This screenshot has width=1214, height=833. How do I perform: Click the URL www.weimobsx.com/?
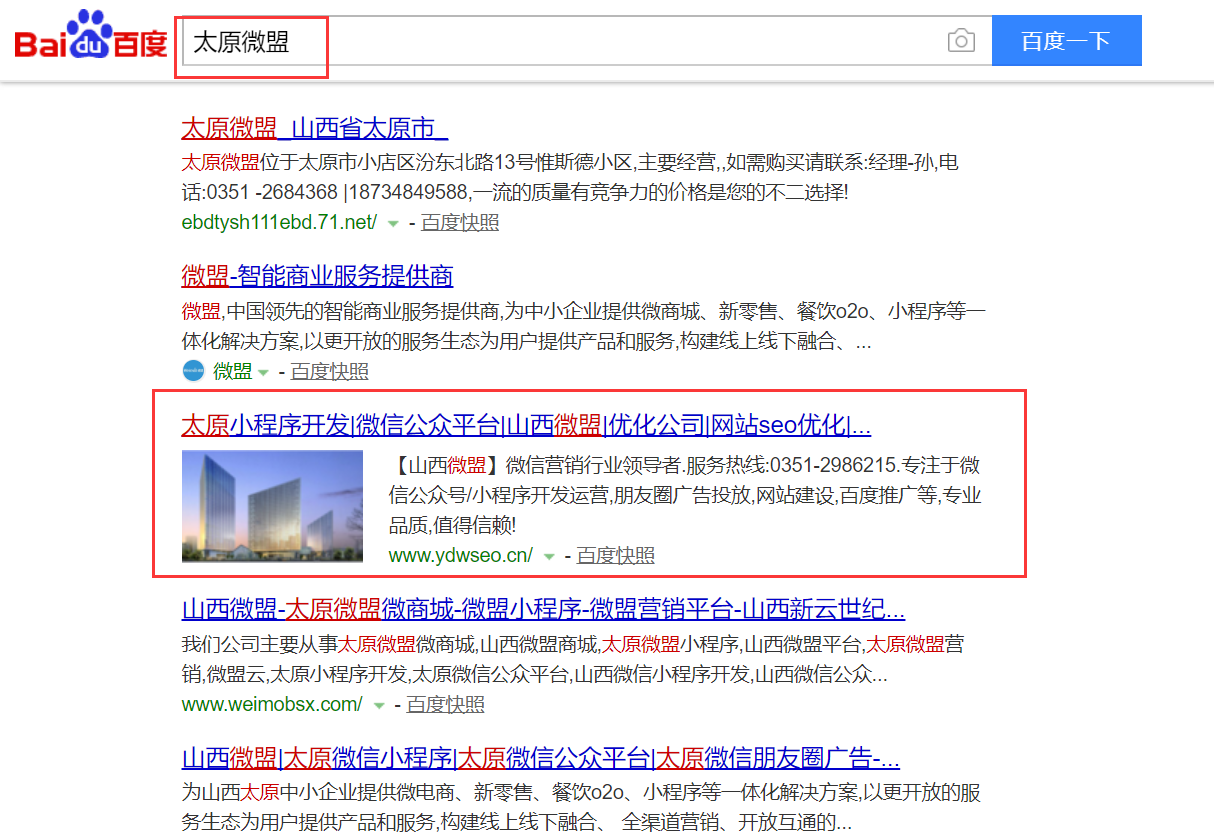pos(272,704)
